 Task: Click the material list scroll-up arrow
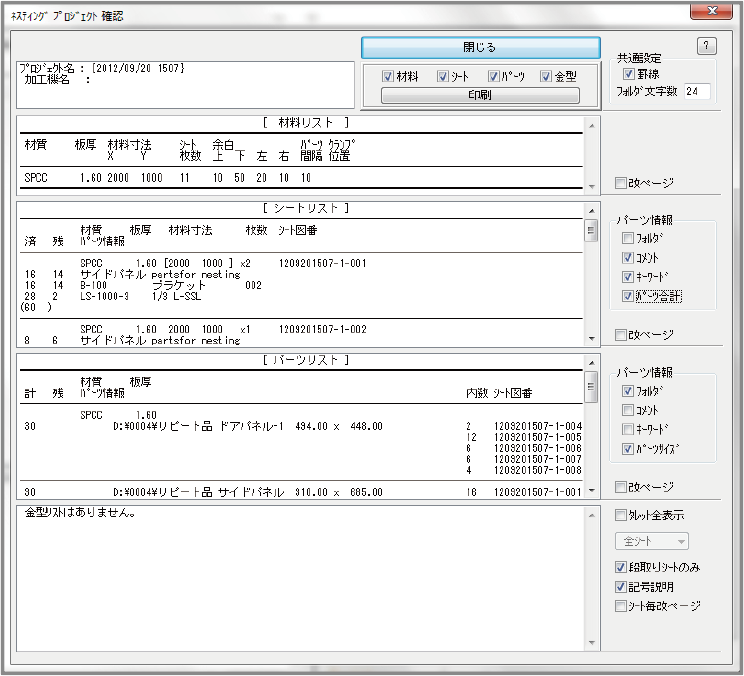[x=592, y=126]
